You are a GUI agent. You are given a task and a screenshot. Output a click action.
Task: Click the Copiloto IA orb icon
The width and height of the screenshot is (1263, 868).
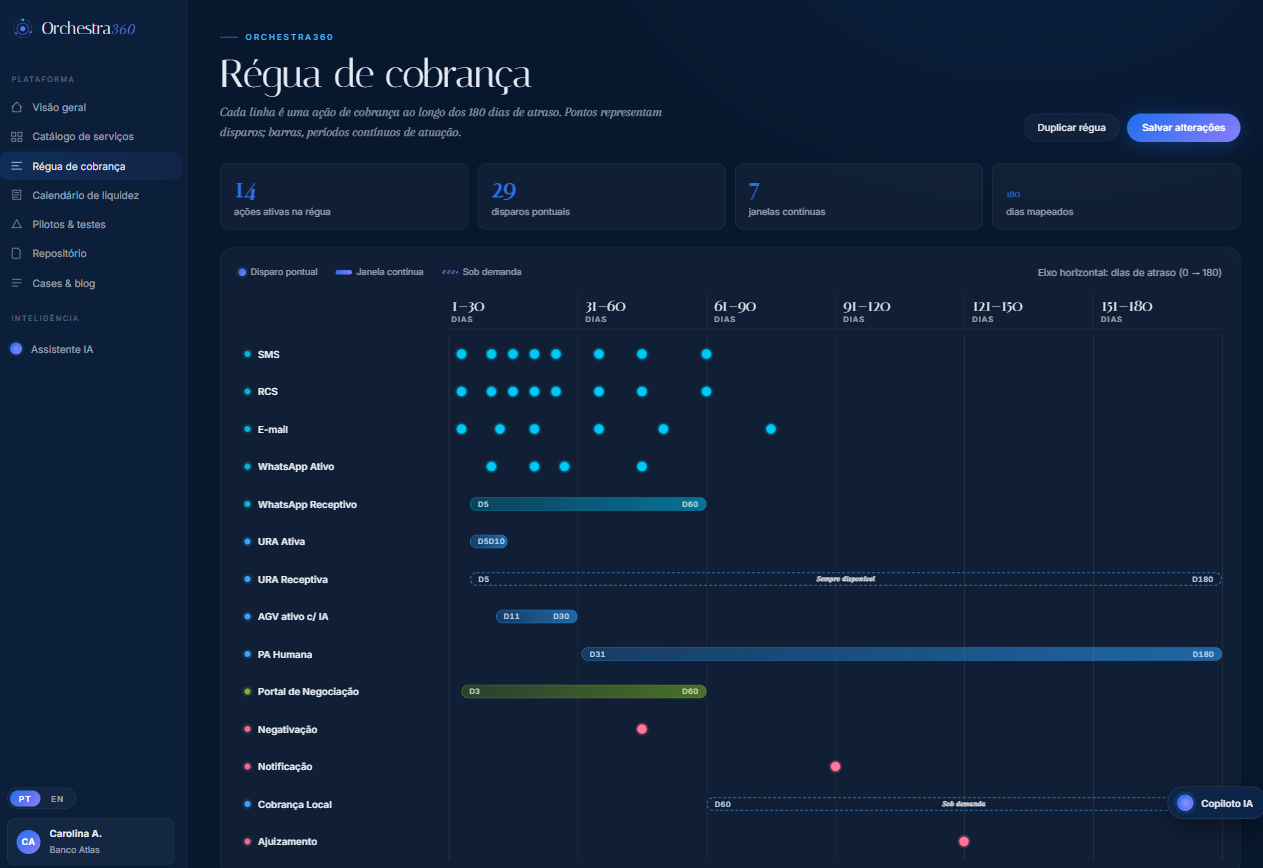[x=1185, y=803]
